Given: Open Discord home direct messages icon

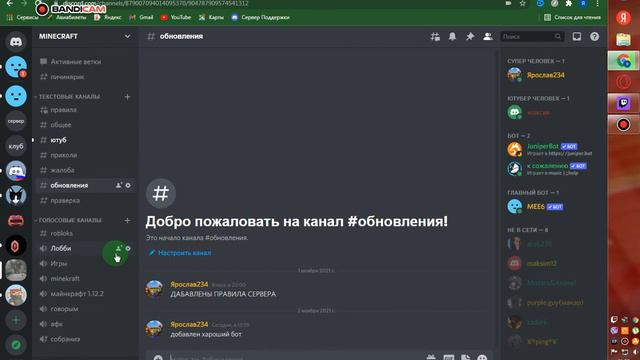Looking at the screenshot, I should [16, 42].
